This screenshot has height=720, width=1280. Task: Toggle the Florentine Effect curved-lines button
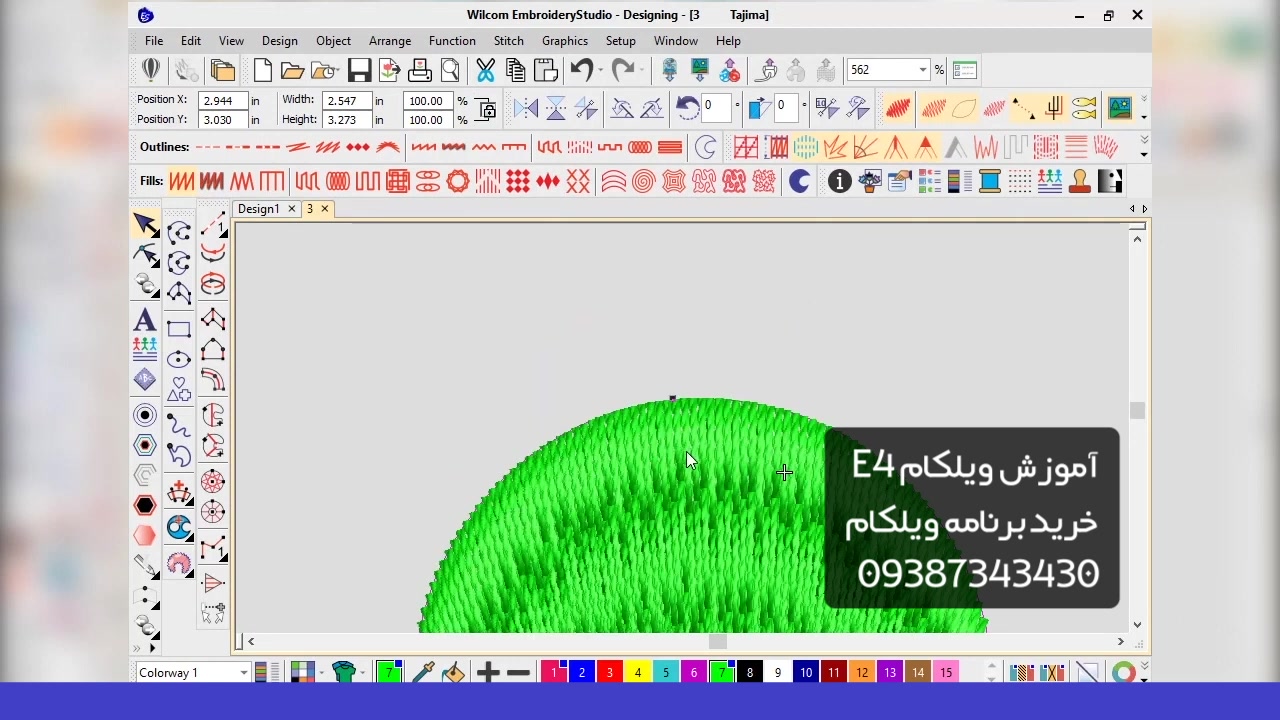click(614, 182)
